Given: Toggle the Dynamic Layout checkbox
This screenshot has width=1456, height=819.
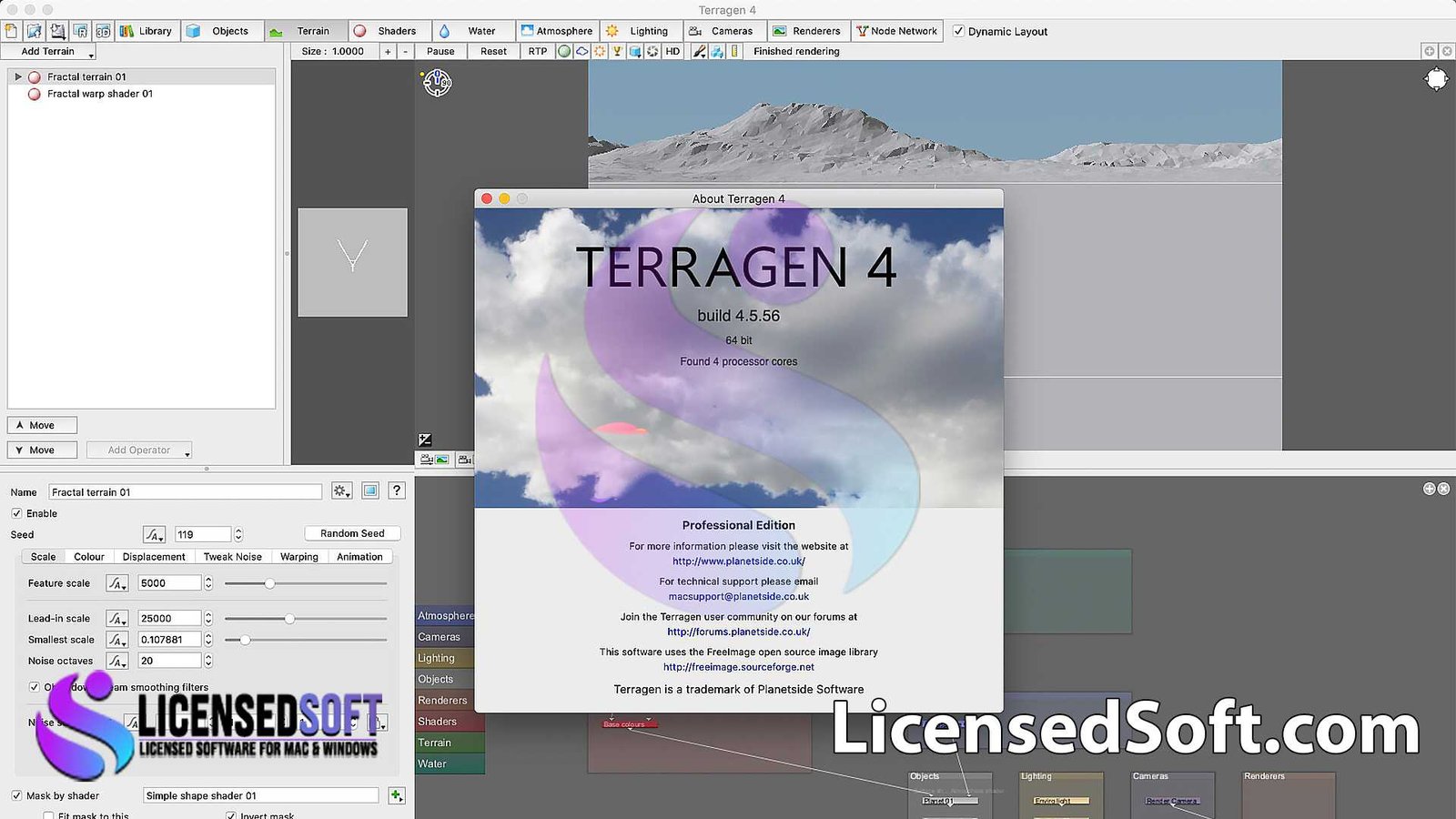Looking at the screenshot, I should point(958,31).
